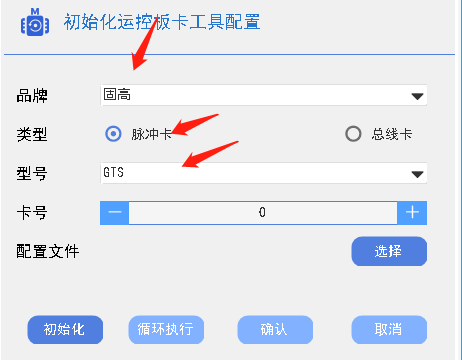Click the 品牌 label
This screenshot has width=462, height=360.
32,96
